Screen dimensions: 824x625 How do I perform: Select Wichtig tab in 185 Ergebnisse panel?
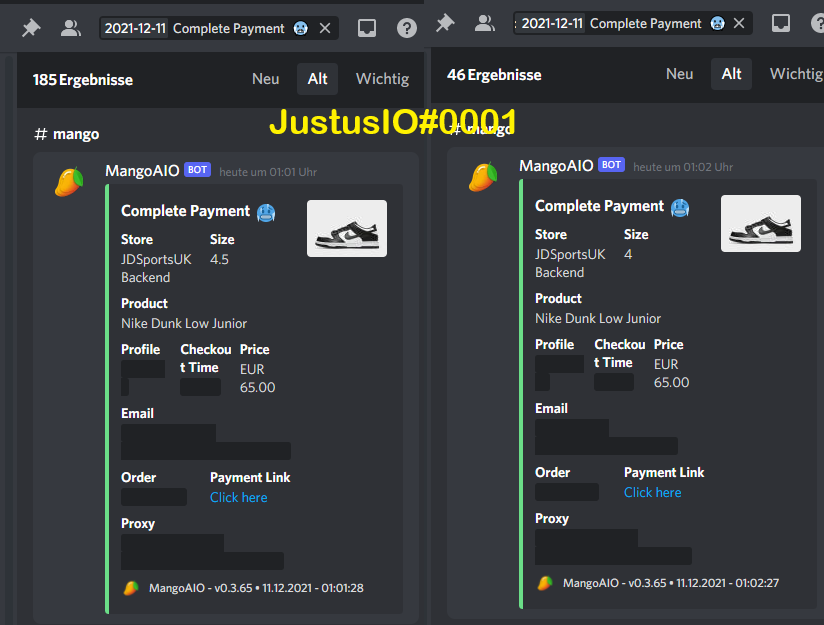coord(383,79)
